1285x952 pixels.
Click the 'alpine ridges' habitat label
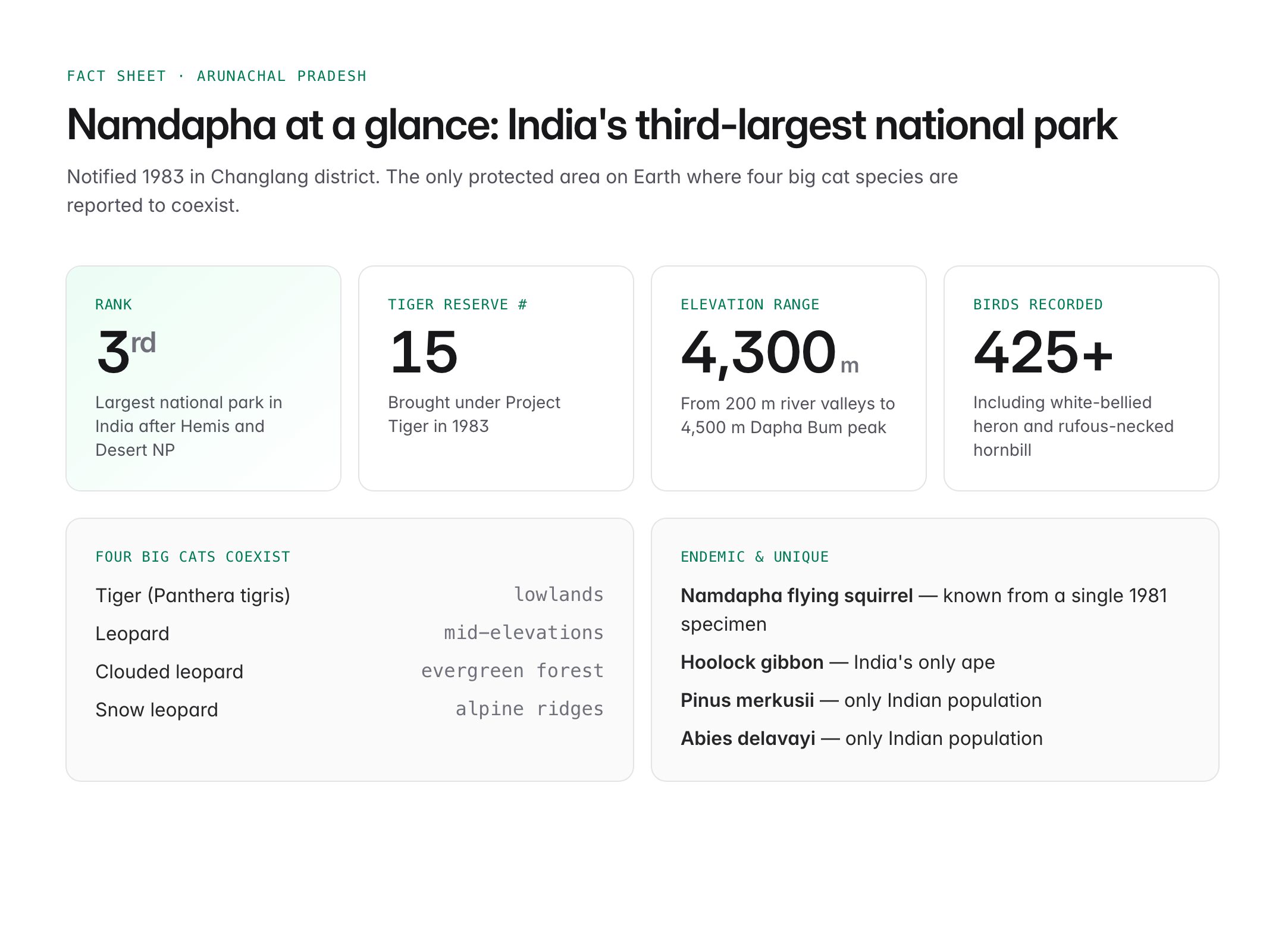[529, 709]
